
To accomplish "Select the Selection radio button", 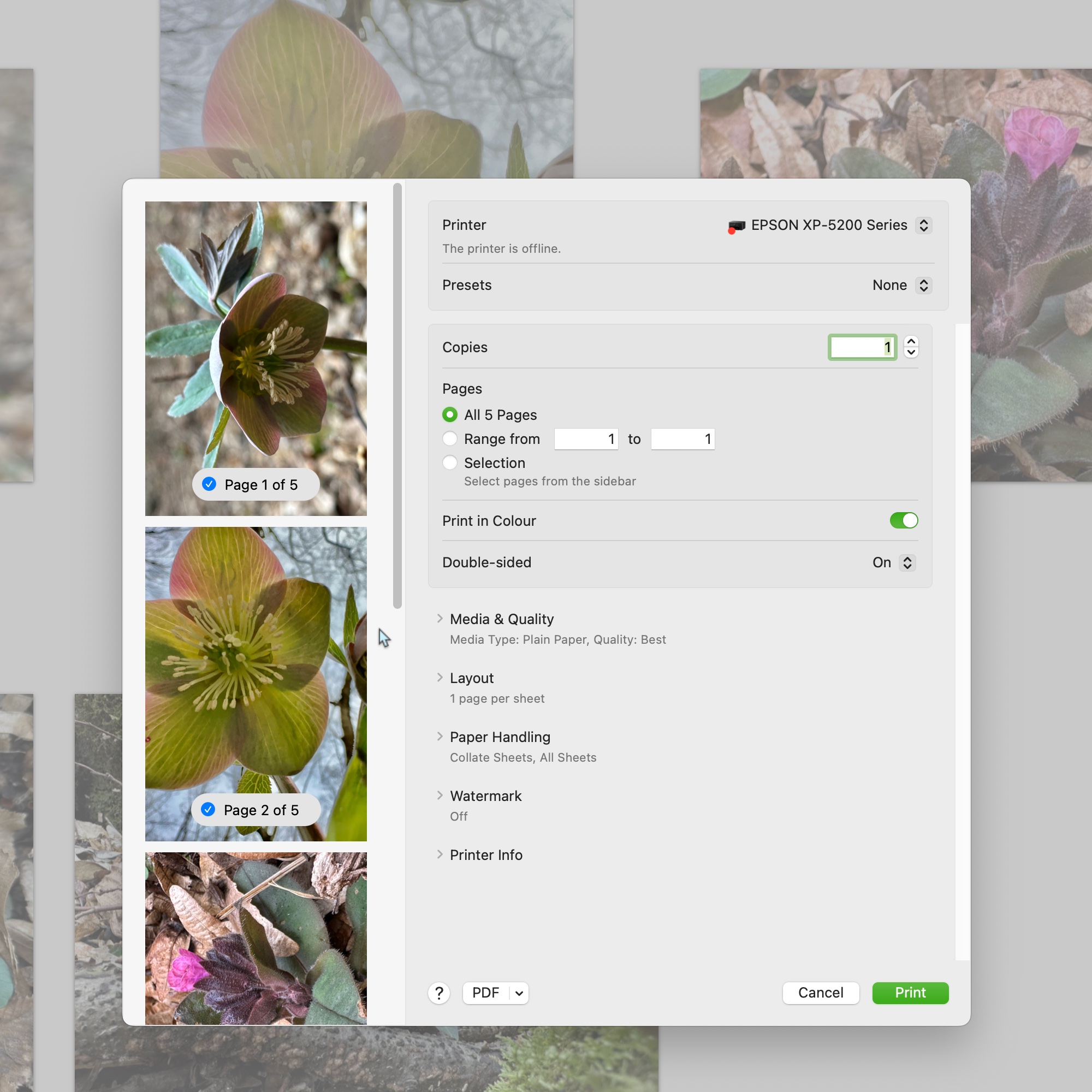I will [x=450, y=463].
